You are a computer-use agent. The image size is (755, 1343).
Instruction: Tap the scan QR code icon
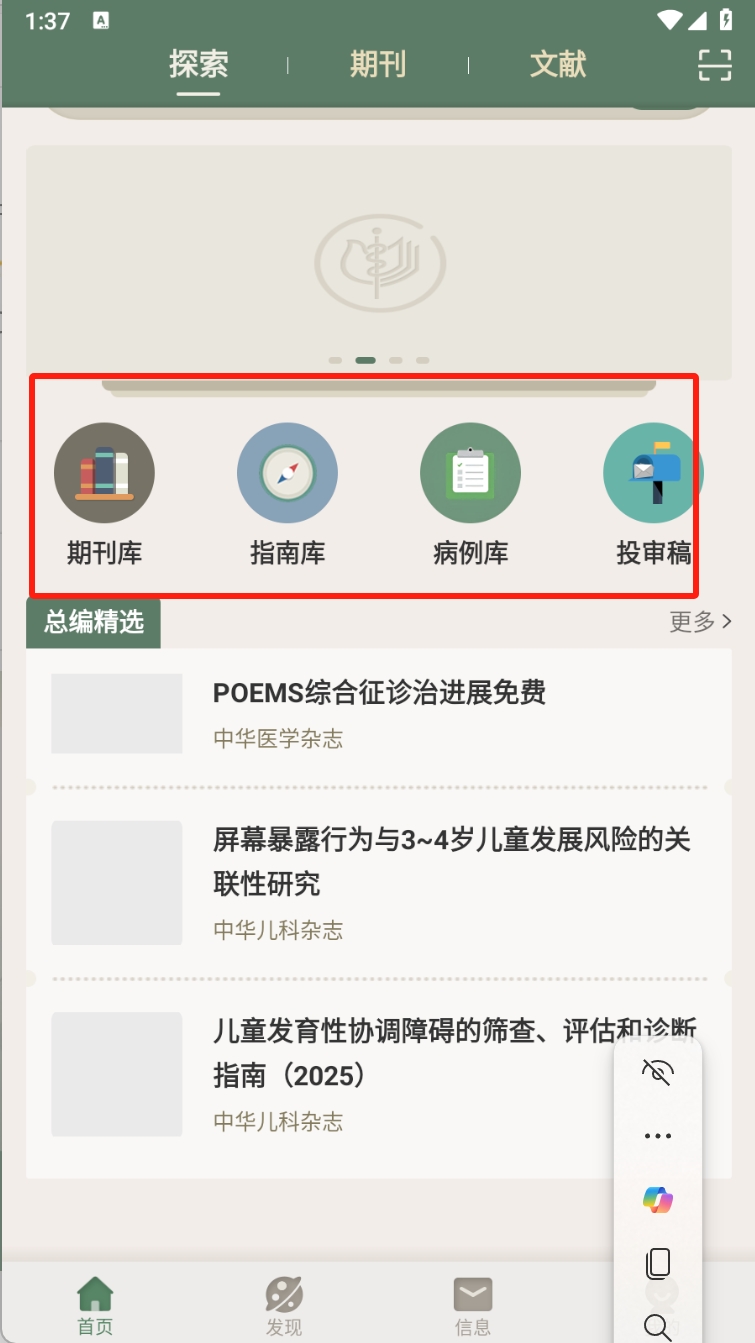[714, 64]
